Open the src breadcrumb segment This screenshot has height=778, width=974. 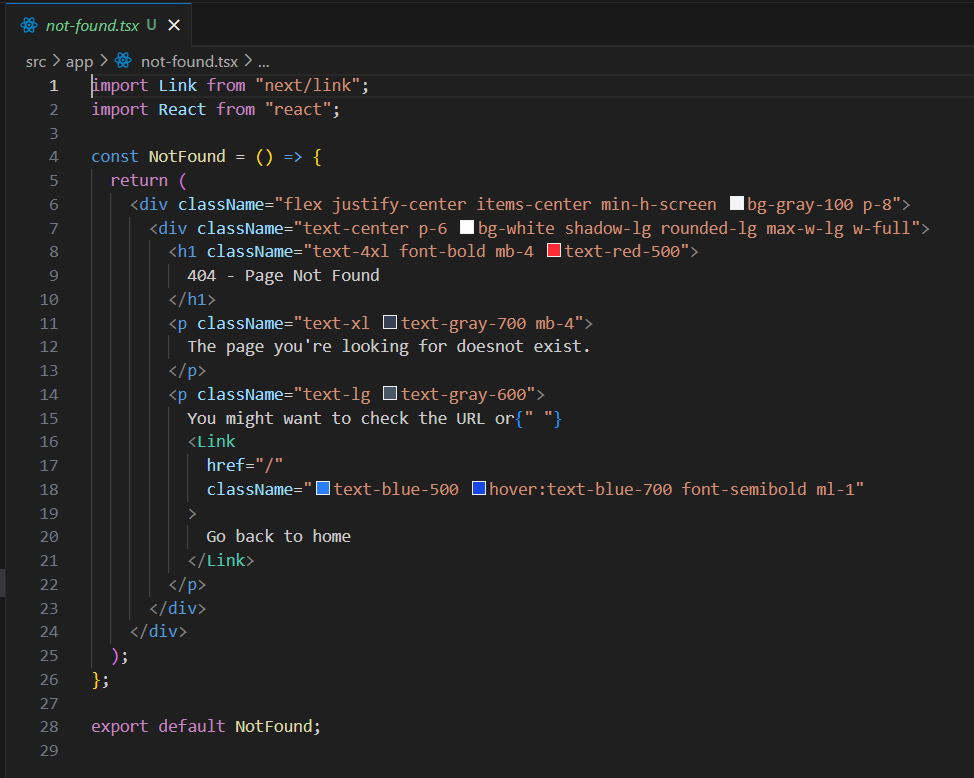coord(36,62)
